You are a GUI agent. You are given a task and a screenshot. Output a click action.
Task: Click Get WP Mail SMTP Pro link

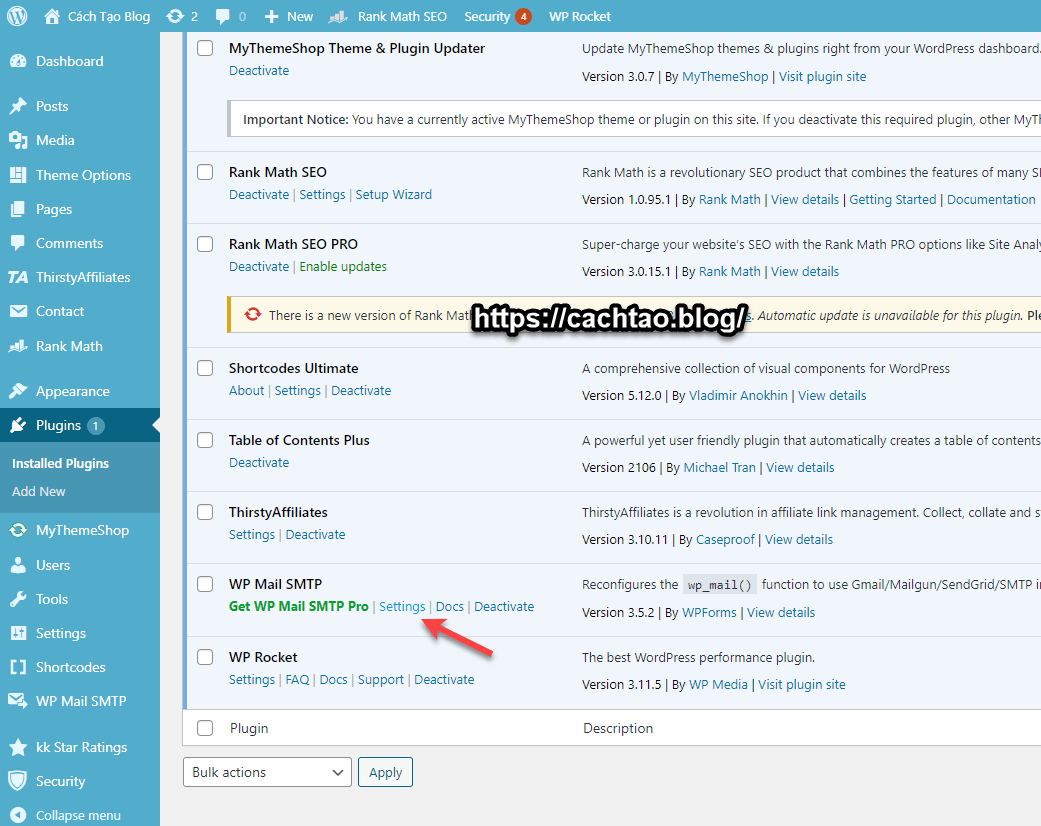(x=299, y=606)
